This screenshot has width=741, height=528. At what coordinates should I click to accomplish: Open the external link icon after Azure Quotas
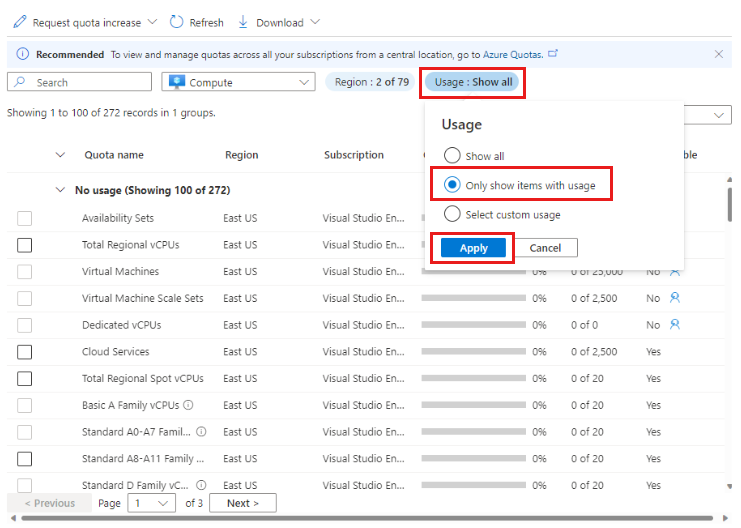553,54
